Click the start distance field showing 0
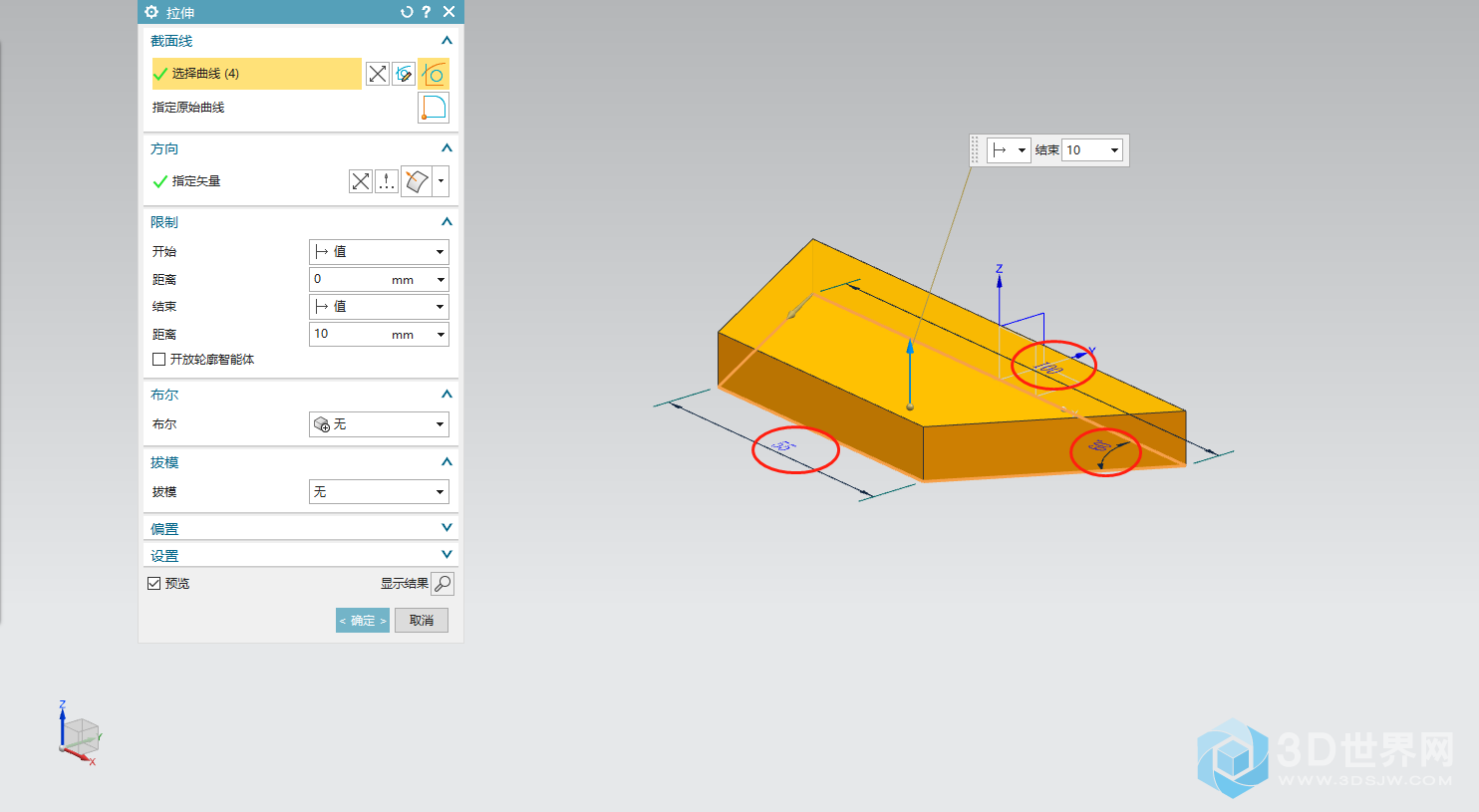Viewport: 1479px width, 812px height. coord(349,280)
